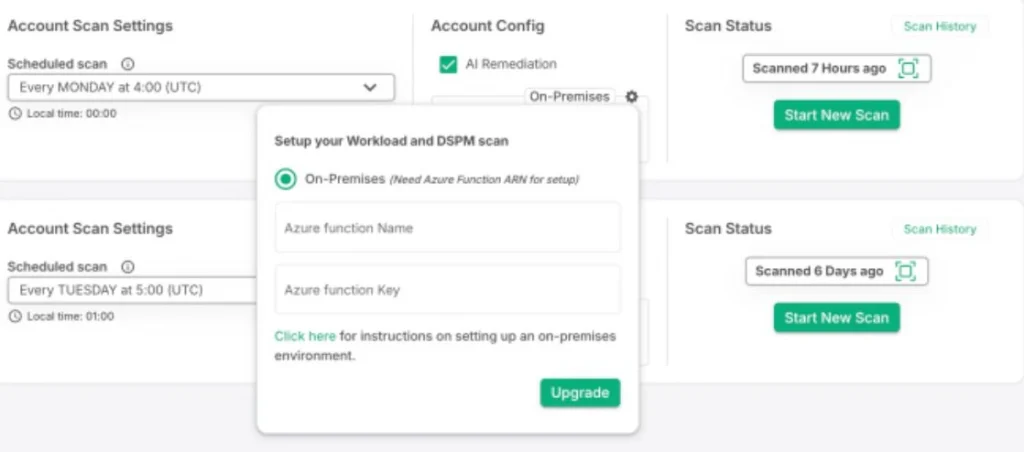The height and width of the screenshot is (452, 1024).
Task: Open the gear settings icon beside On-Premises
Action: point(631,97)
